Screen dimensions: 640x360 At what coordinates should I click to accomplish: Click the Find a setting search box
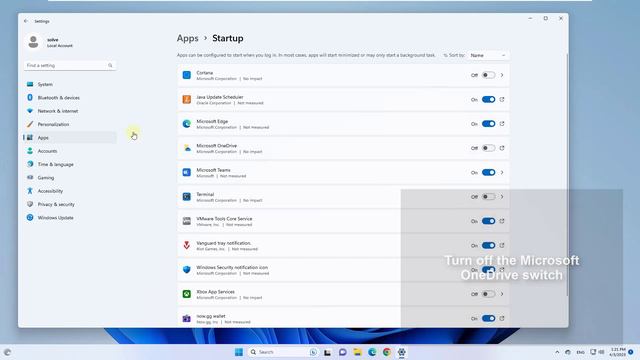coord(70,65)
